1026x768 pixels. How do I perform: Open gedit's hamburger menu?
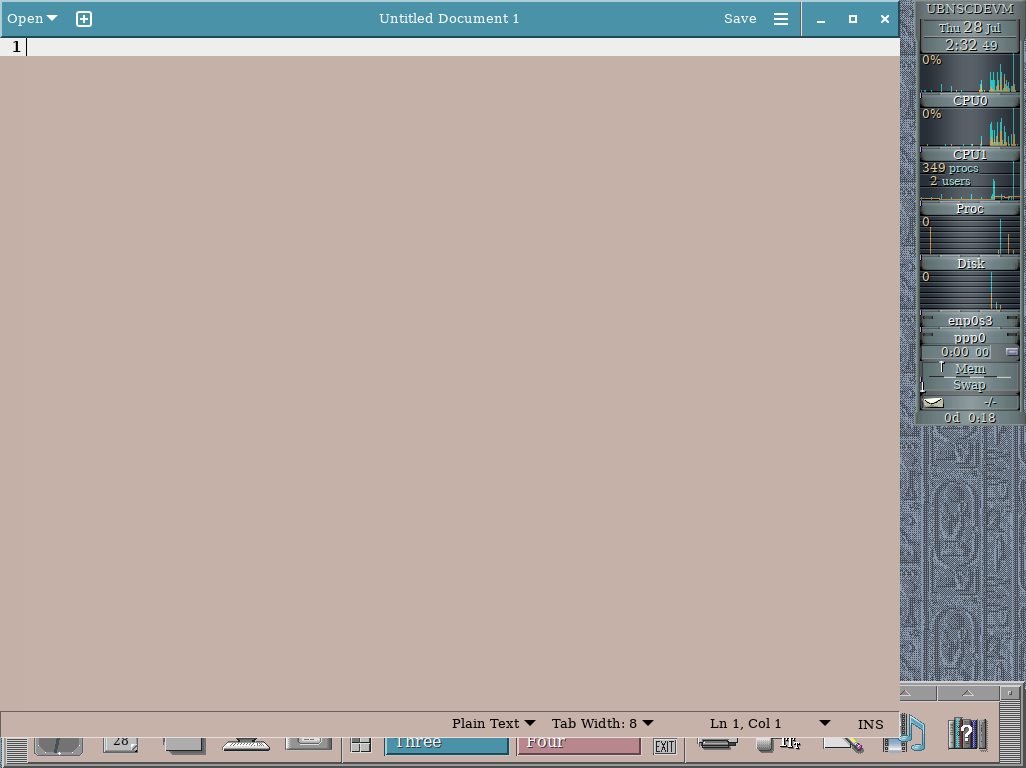click(781, 18)
